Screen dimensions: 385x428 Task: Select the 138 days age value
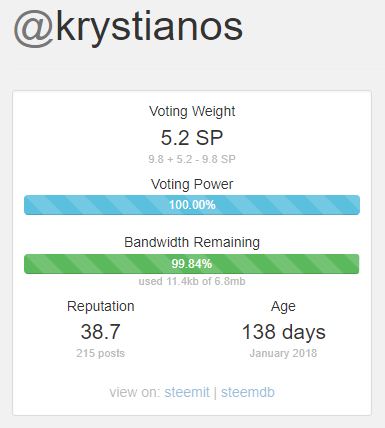click(x=283, y=332)
